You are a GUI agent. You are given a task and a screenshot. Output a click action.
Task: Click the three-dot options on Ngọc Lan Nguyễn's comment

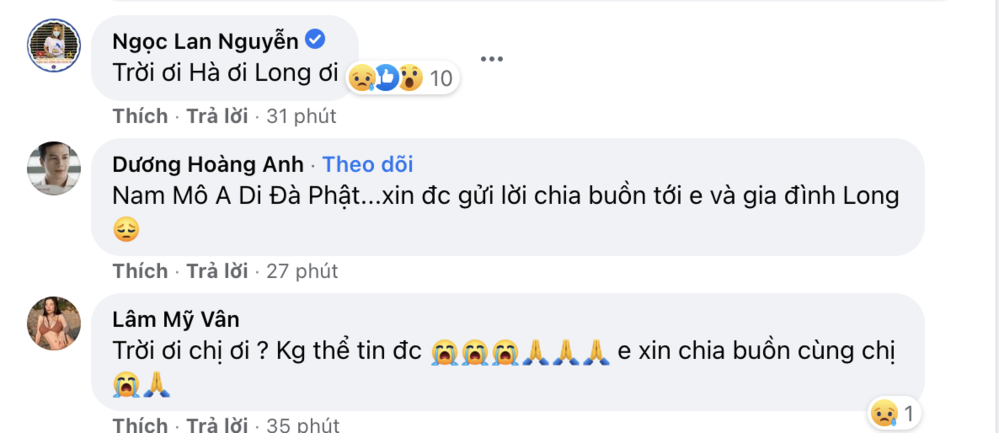491,58
